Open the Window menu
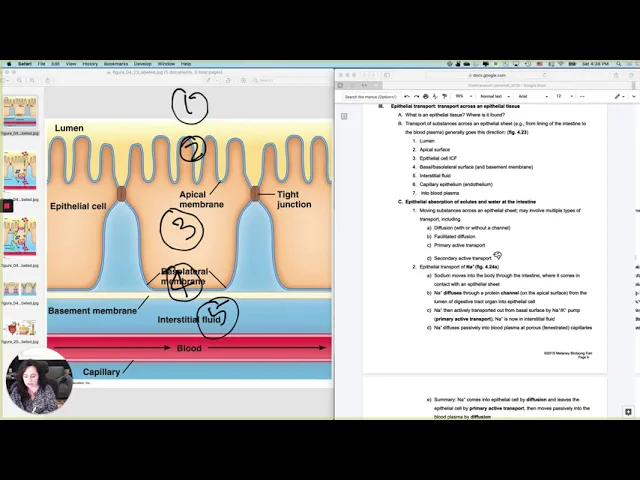 pyautogui.click(x=166, y=64)
